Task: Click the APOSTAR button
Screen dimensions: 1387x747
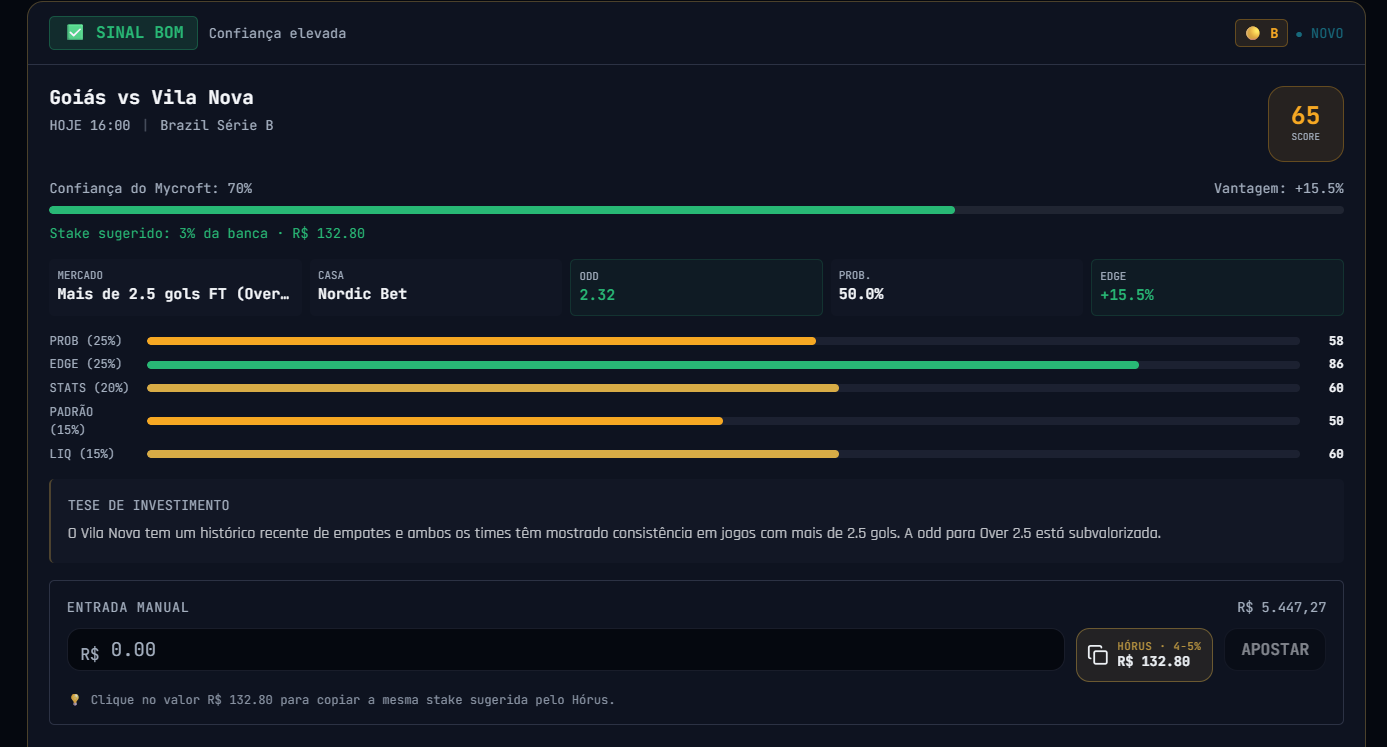Action: [x=1275, y=649]
